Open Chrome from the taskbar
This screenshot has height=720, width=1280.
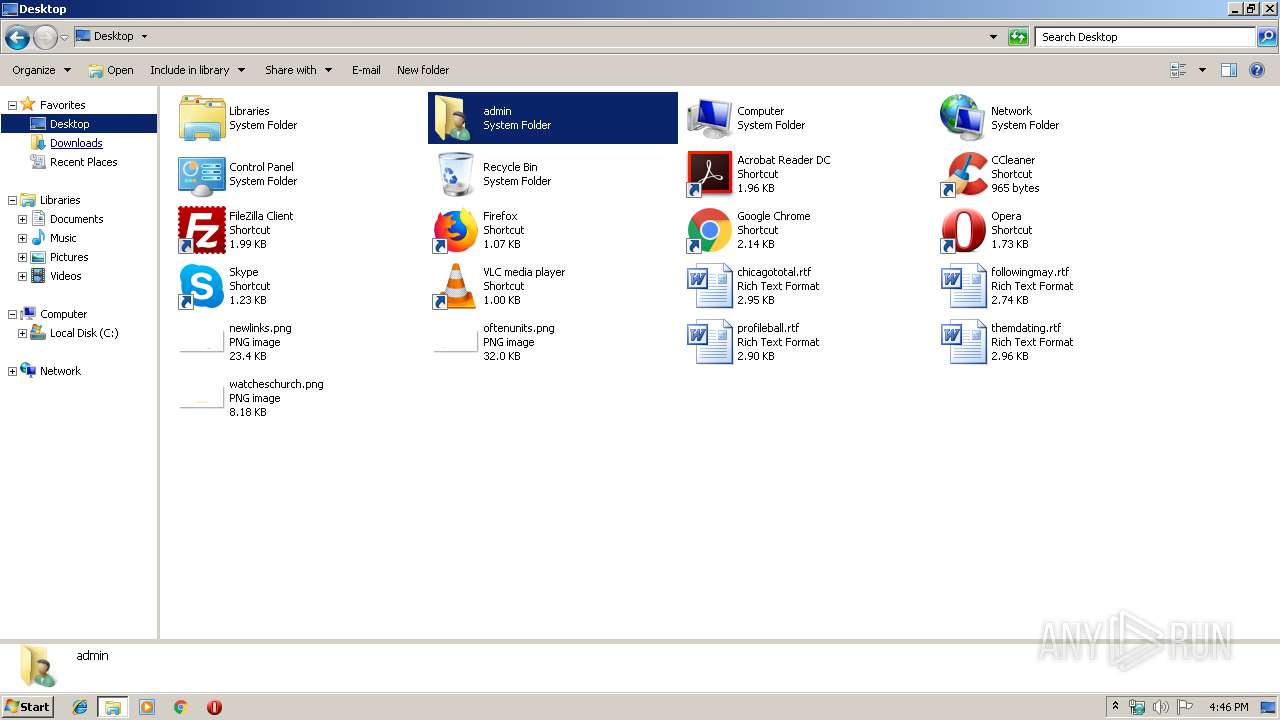pyautogui.click(x=180, y=707)
